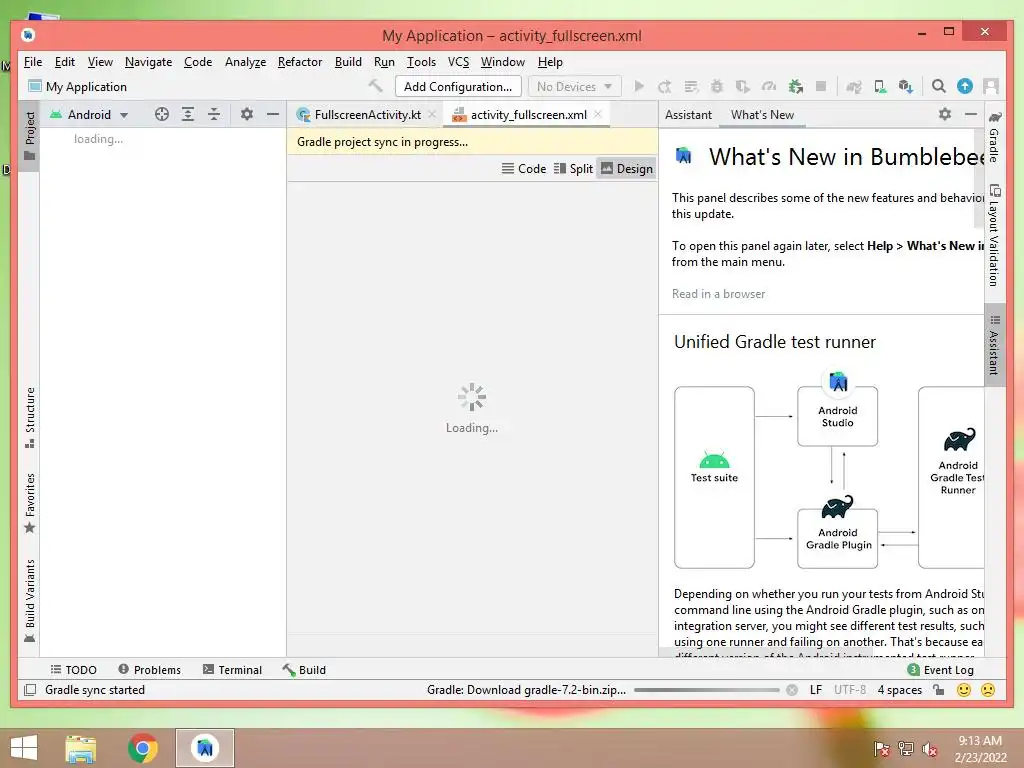Toggle the read-only lock icon in status bar

[939, 690]
